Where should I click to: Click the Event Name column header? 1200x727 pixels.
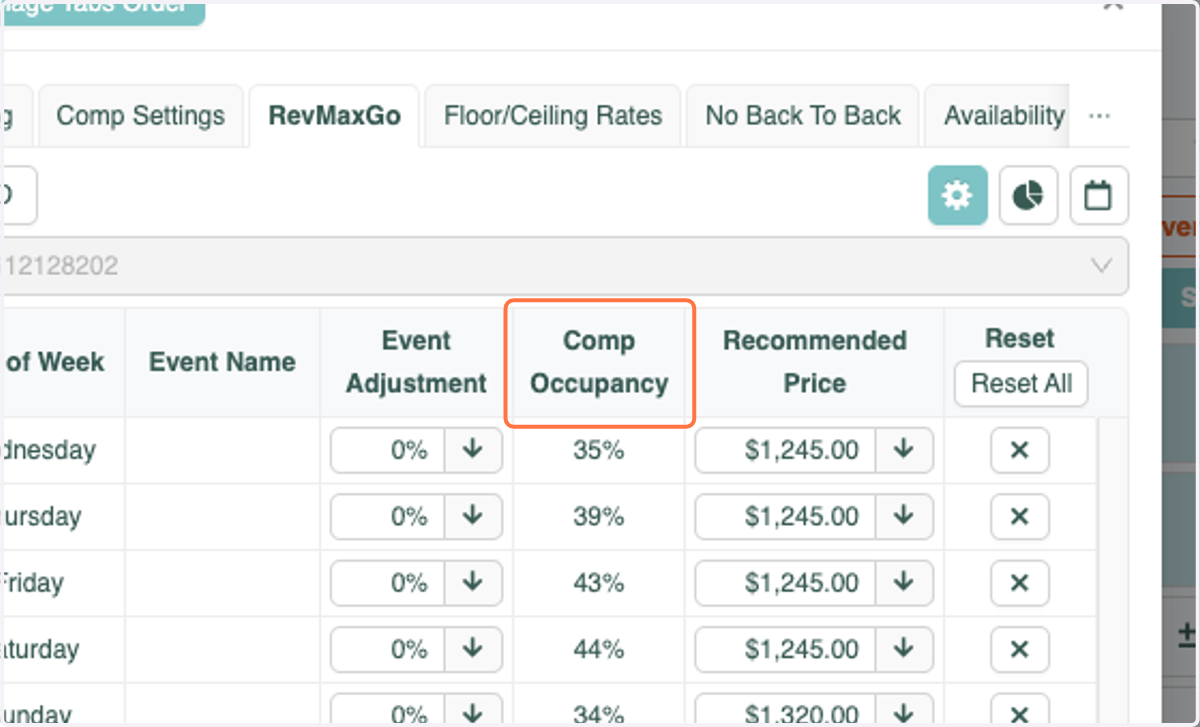222,362
